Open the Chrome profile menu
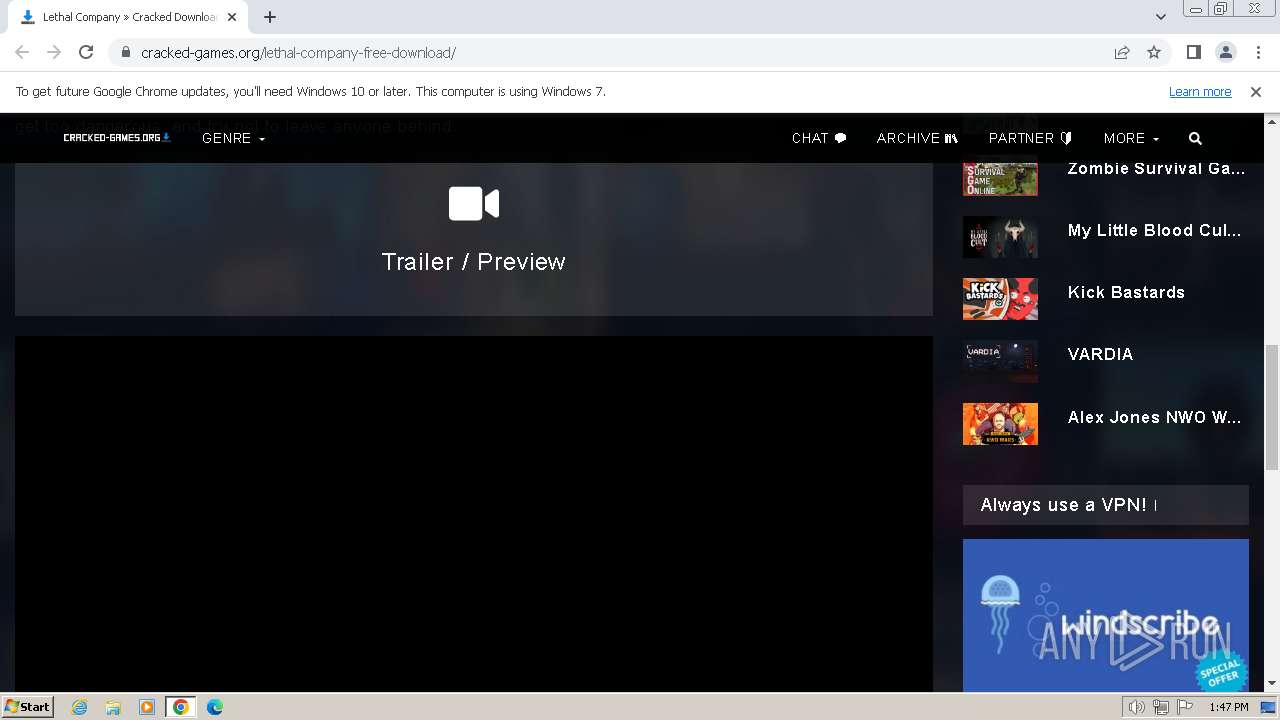 (x=1225, y=52)
